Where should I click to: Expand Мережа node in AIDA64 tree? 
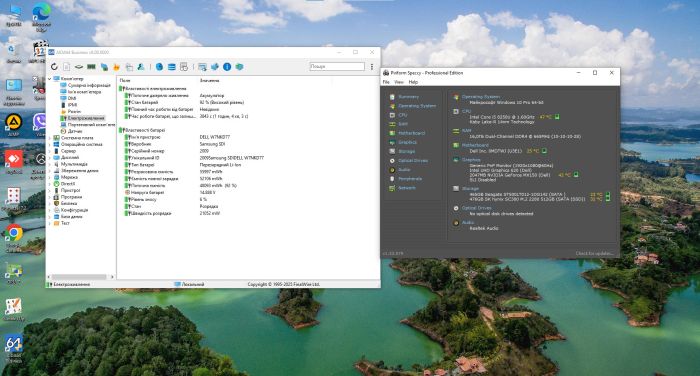50,177
